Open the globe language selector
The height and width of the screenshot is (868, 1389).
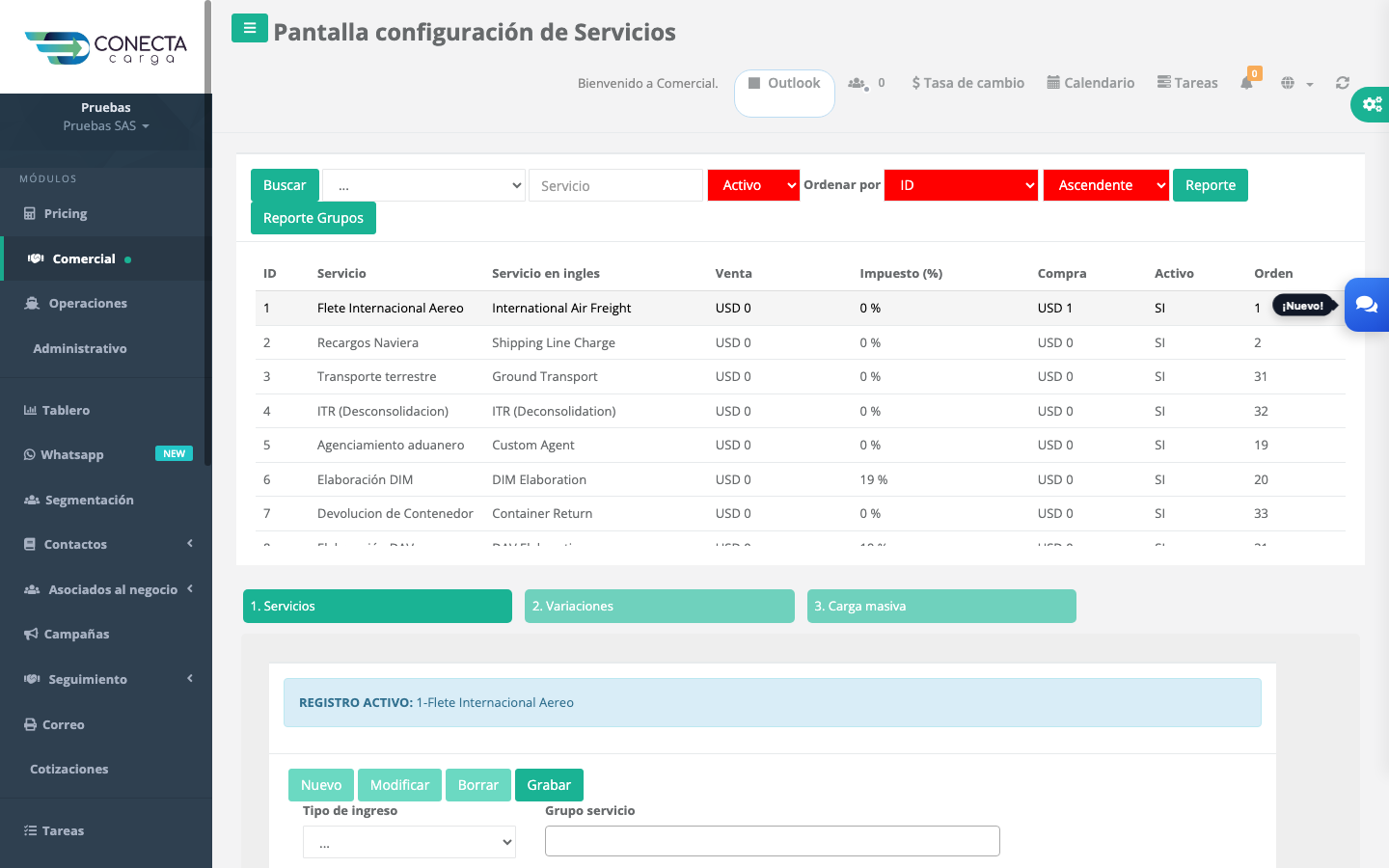(x=1296, y=84)
